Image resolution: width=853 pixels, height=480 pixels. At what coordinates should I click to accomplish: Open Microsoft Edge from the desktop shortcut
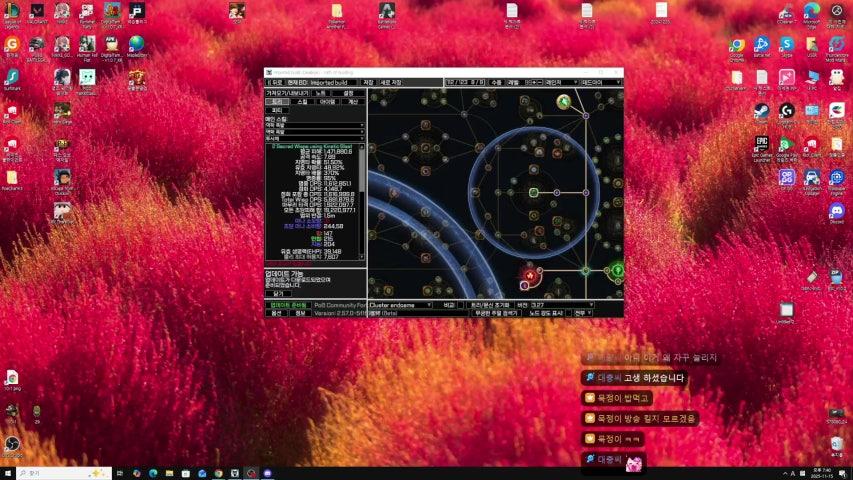click(811, 11)
